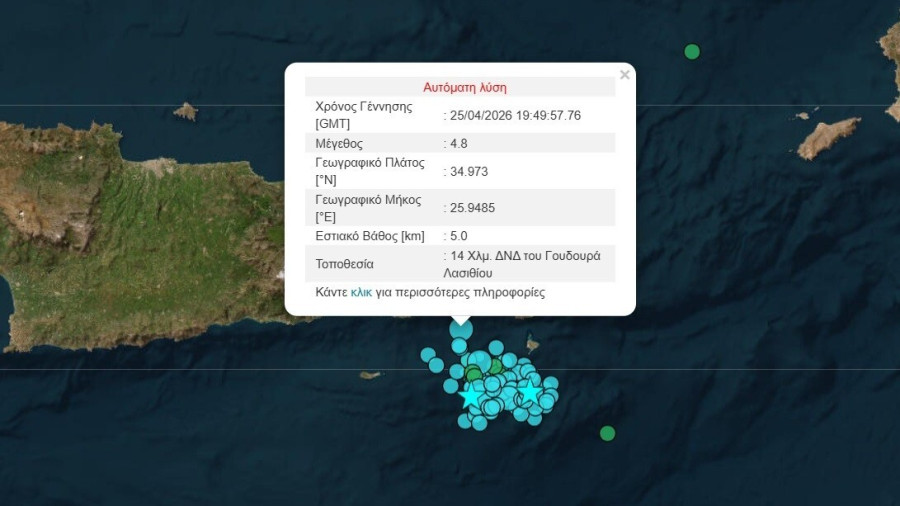The width and height of the screenshot is (900, 506).
Task: Click the elongated island east of the popup
Action: tap(828, 138)
